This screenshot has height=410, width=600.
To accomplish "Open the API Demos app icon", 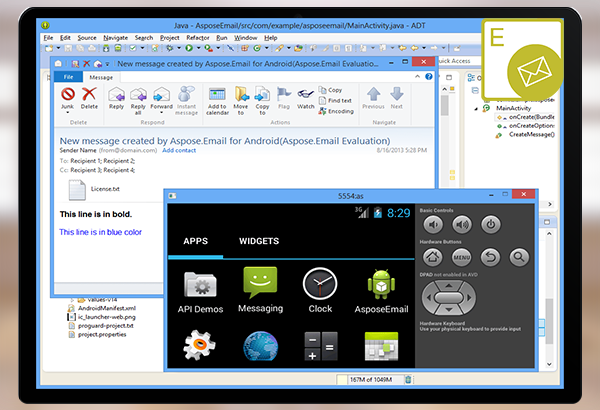I will pos(200,284).
